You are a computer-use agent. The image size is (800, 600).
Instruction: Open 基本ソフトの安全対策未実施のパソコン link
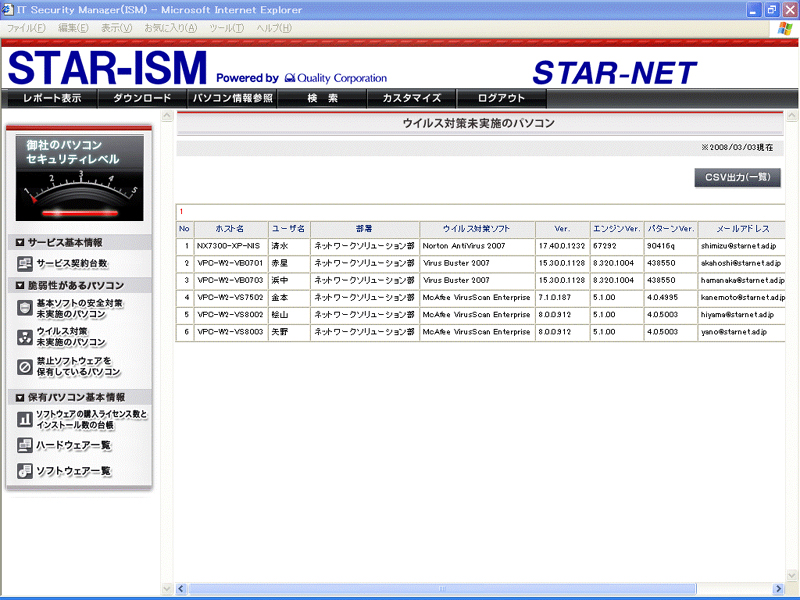79,308
